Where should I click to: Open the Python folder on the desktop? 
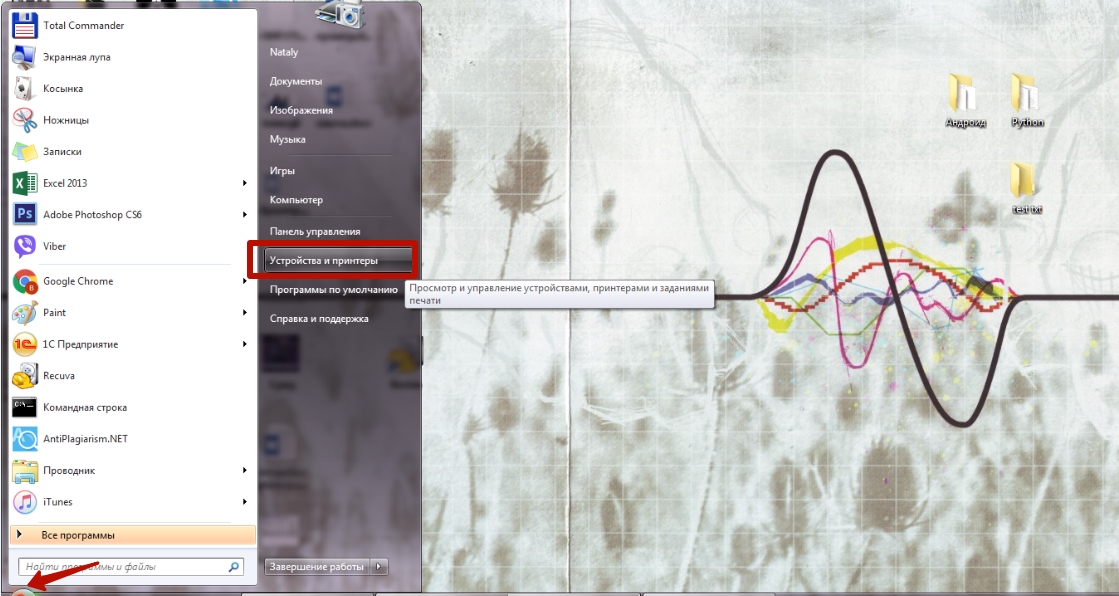tap(1026, 101)
